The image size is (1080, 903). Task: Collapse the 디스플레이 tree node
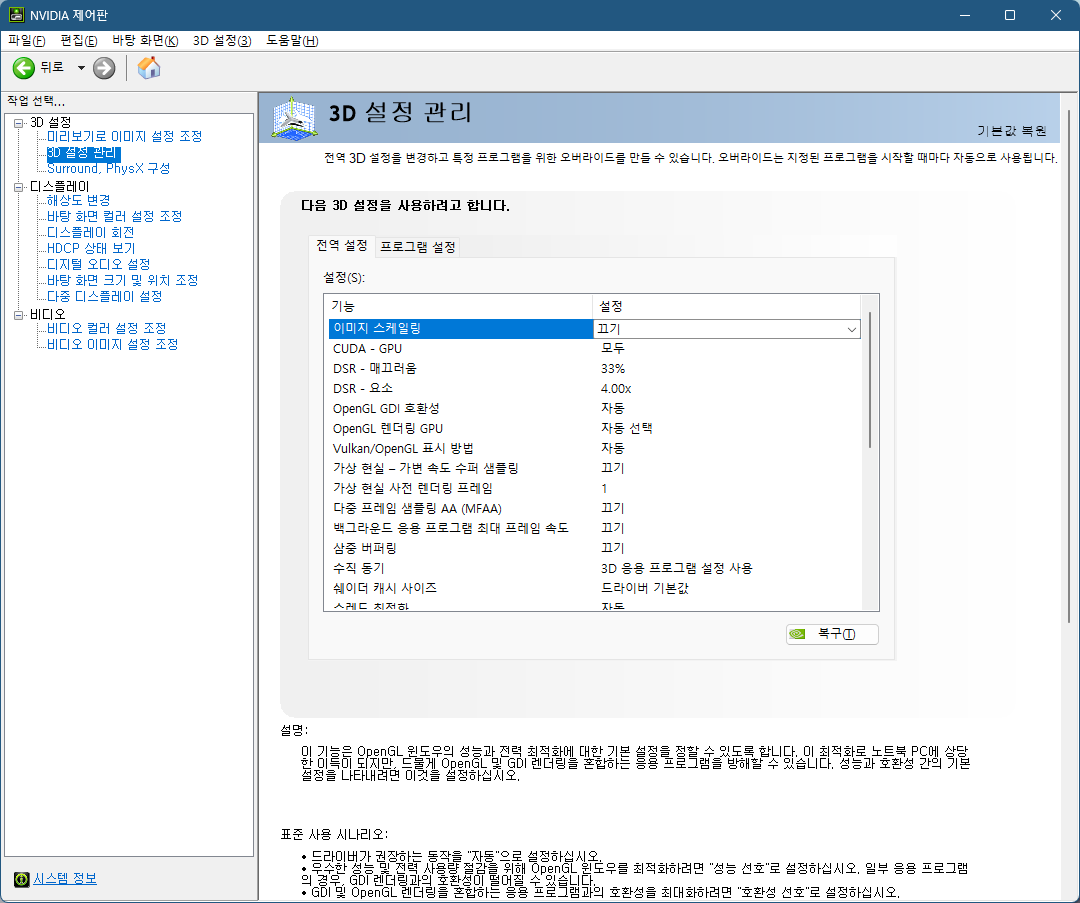(19, 187)
